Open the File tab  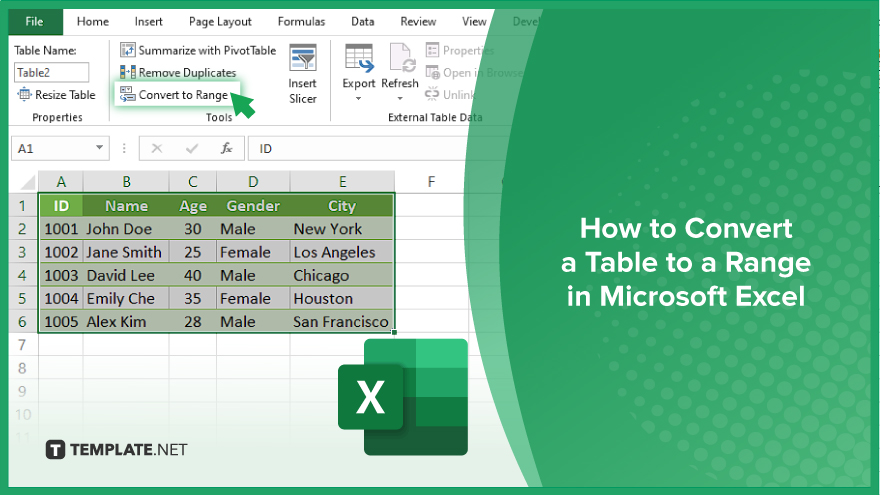(35, 22)
